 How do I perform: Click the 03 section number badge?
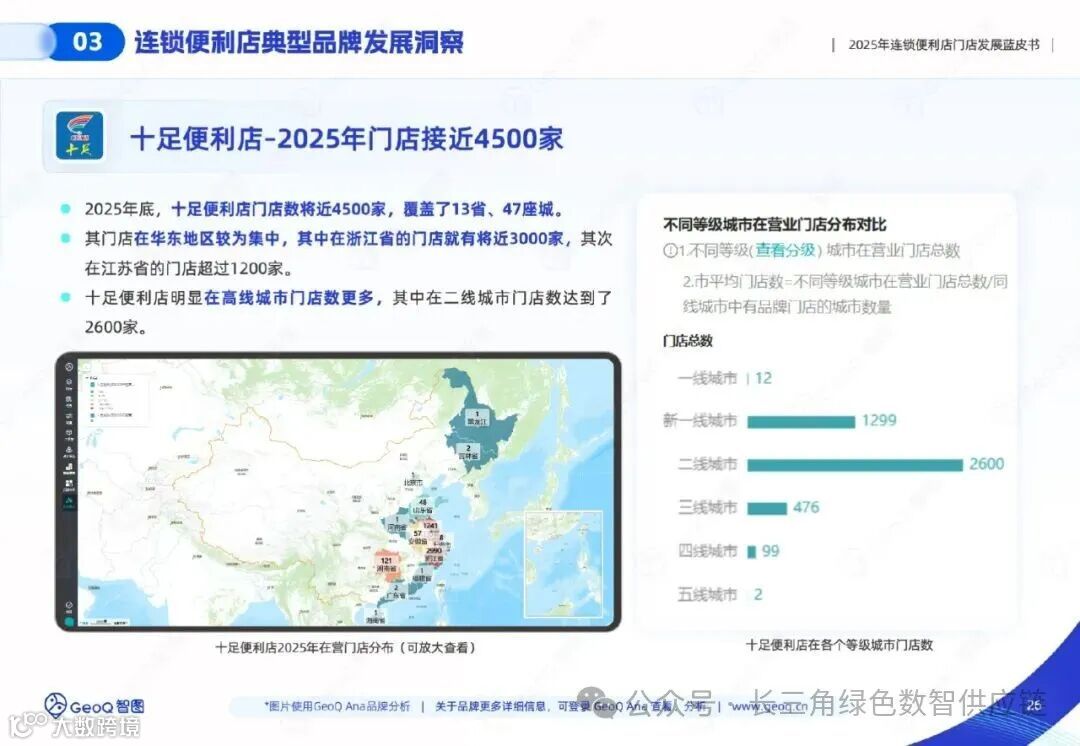point(87,41)
